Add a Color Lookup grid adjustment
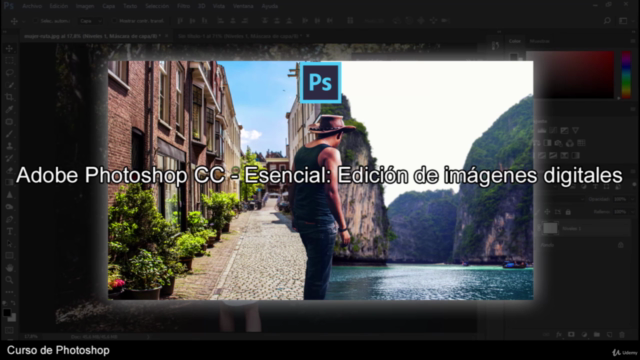 tap(581, 143)
